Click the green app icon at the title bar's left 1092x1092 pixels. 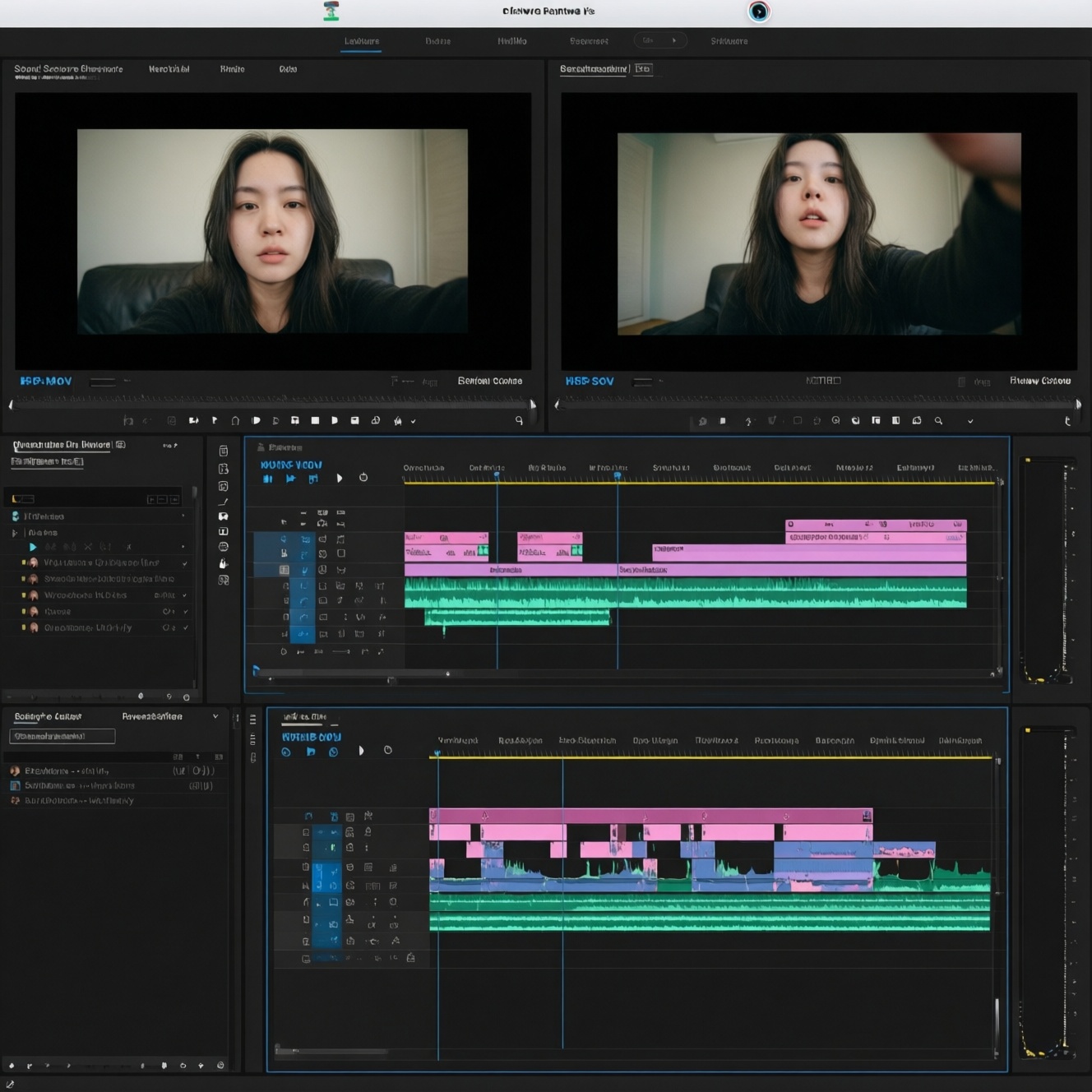[x=331, y=11]
